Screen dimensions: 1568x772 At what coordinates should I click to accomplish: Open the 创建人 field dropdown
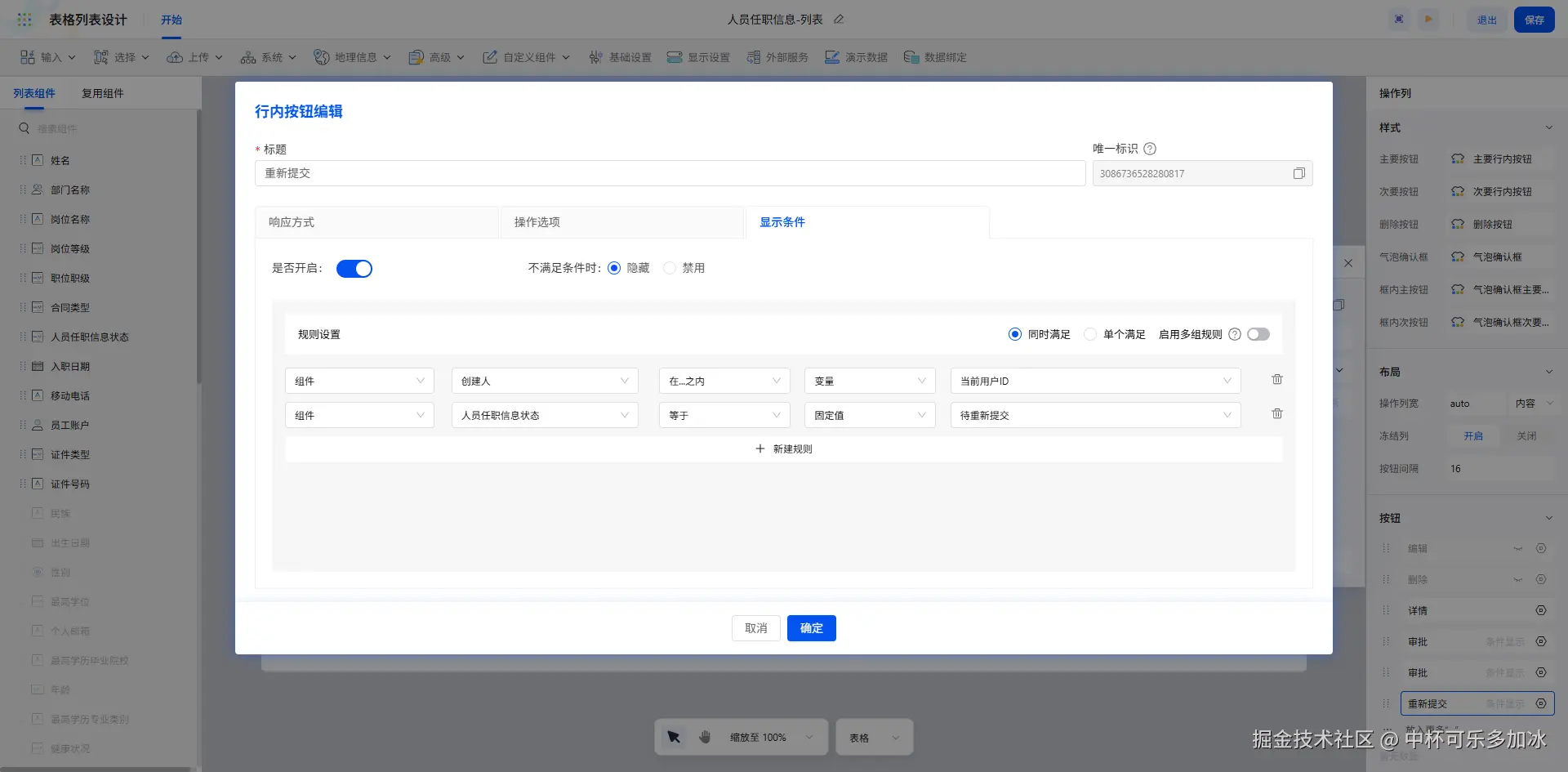[545, 381]
